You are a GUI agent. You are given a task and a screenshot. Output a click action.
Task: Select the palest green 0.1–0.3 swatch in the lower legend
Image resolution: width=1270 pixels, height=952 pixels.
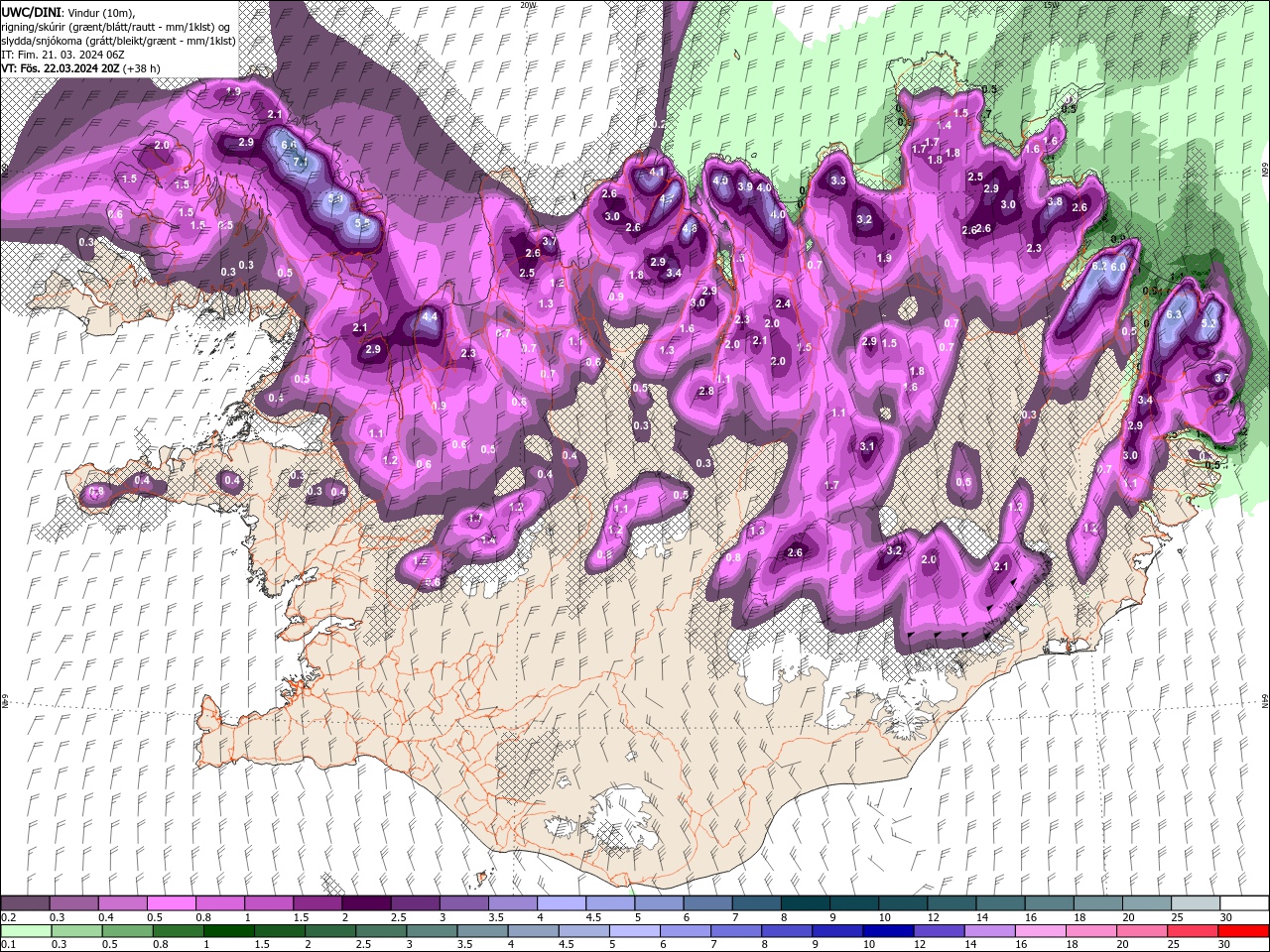point(25,931)
